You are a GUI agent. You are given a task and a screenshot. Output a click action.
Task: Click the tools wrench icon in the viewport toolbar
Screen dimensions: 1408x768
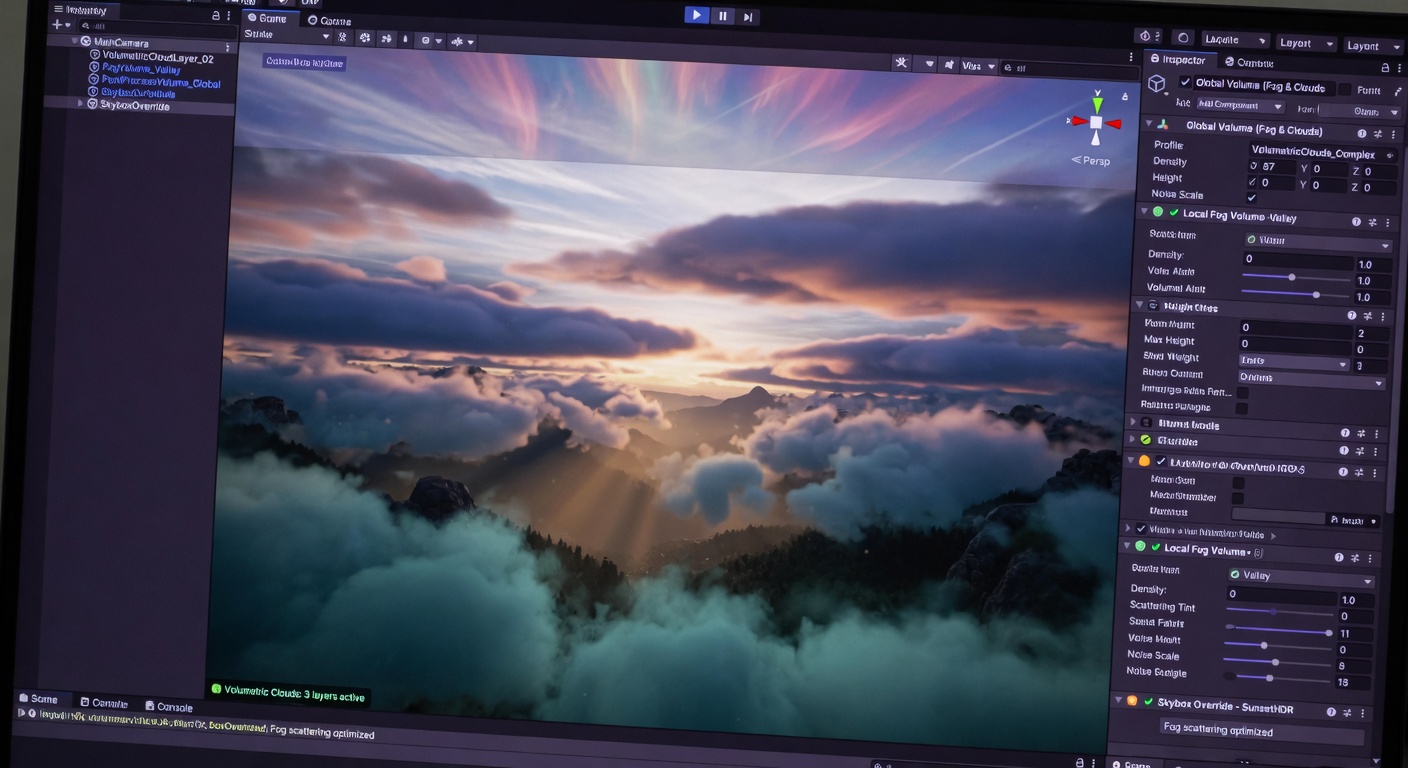coord(902,62)
